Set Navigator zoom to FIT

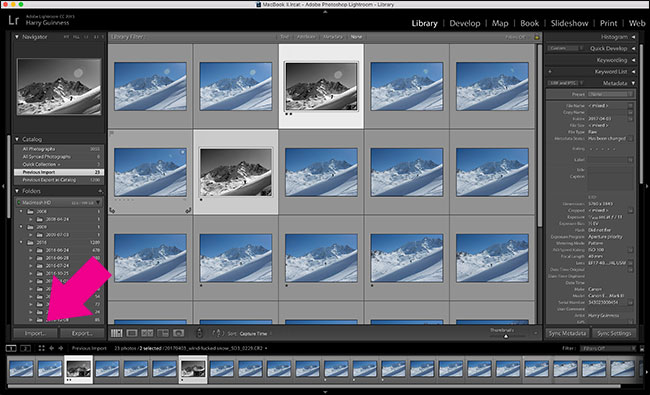pos(66,37)
